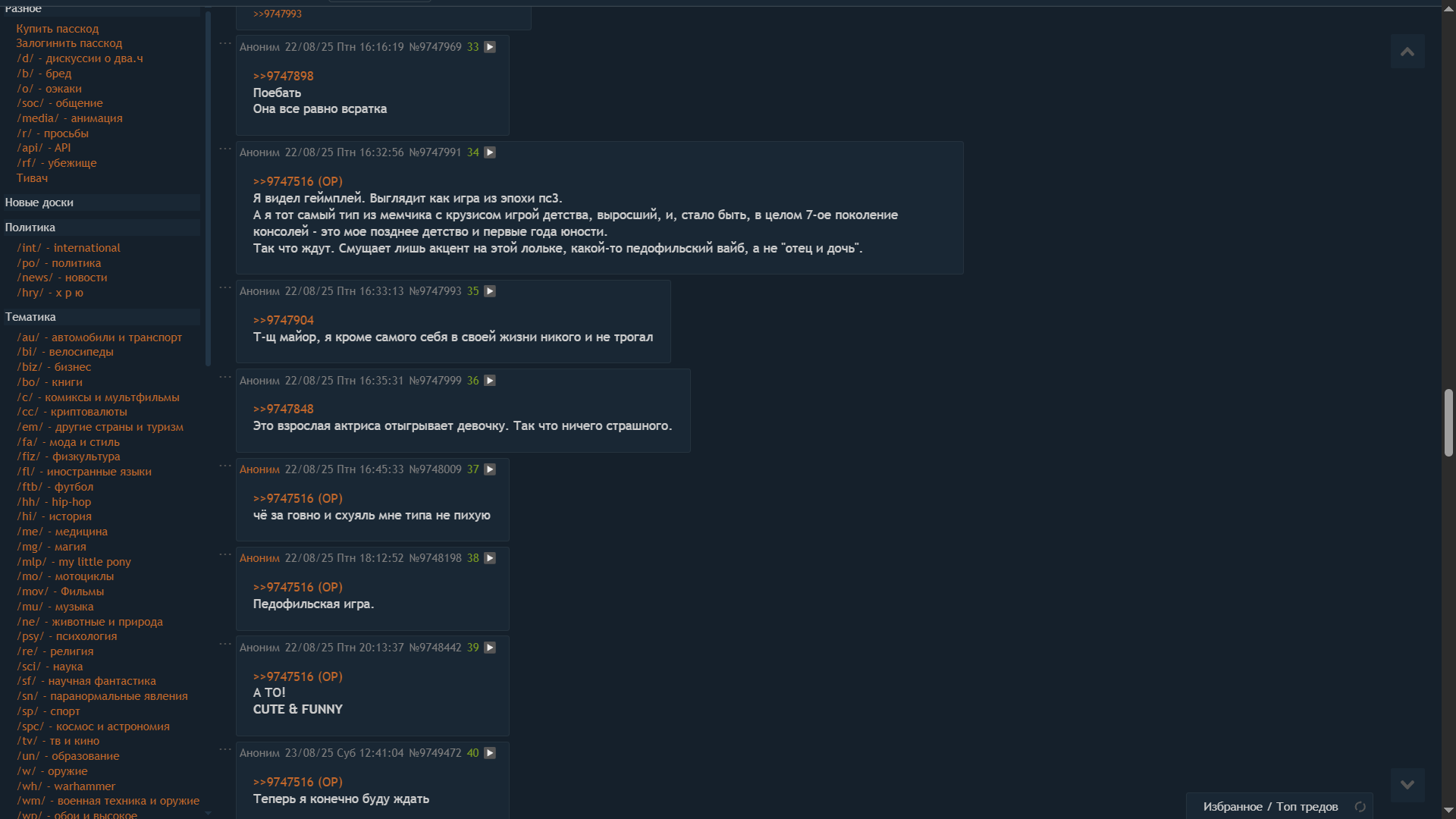Follow reply link >>9747898

[283, 76]
